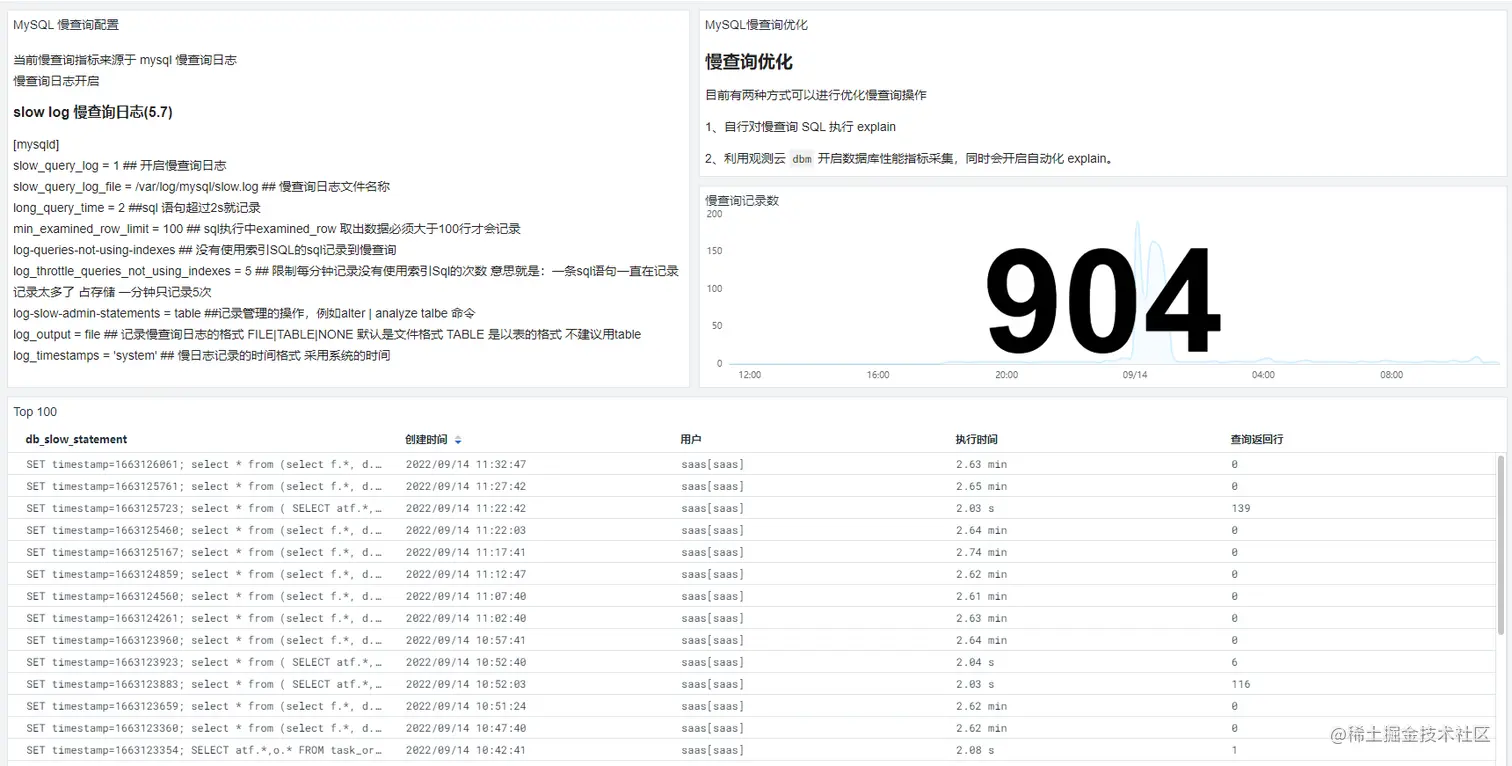
Task: Click the MySQL慢查询优化 panel title
Action: tap(756, 25)
